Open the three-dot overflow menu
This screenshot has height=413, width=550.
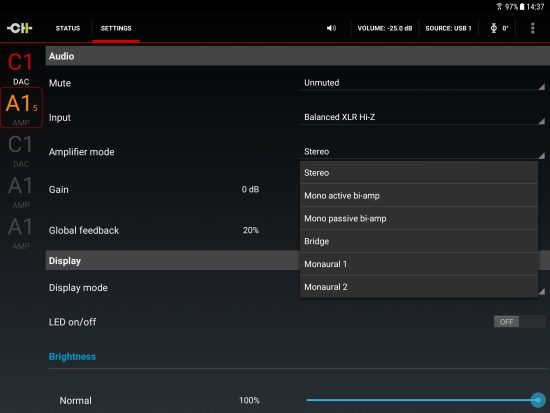click(x=532, y=28)
